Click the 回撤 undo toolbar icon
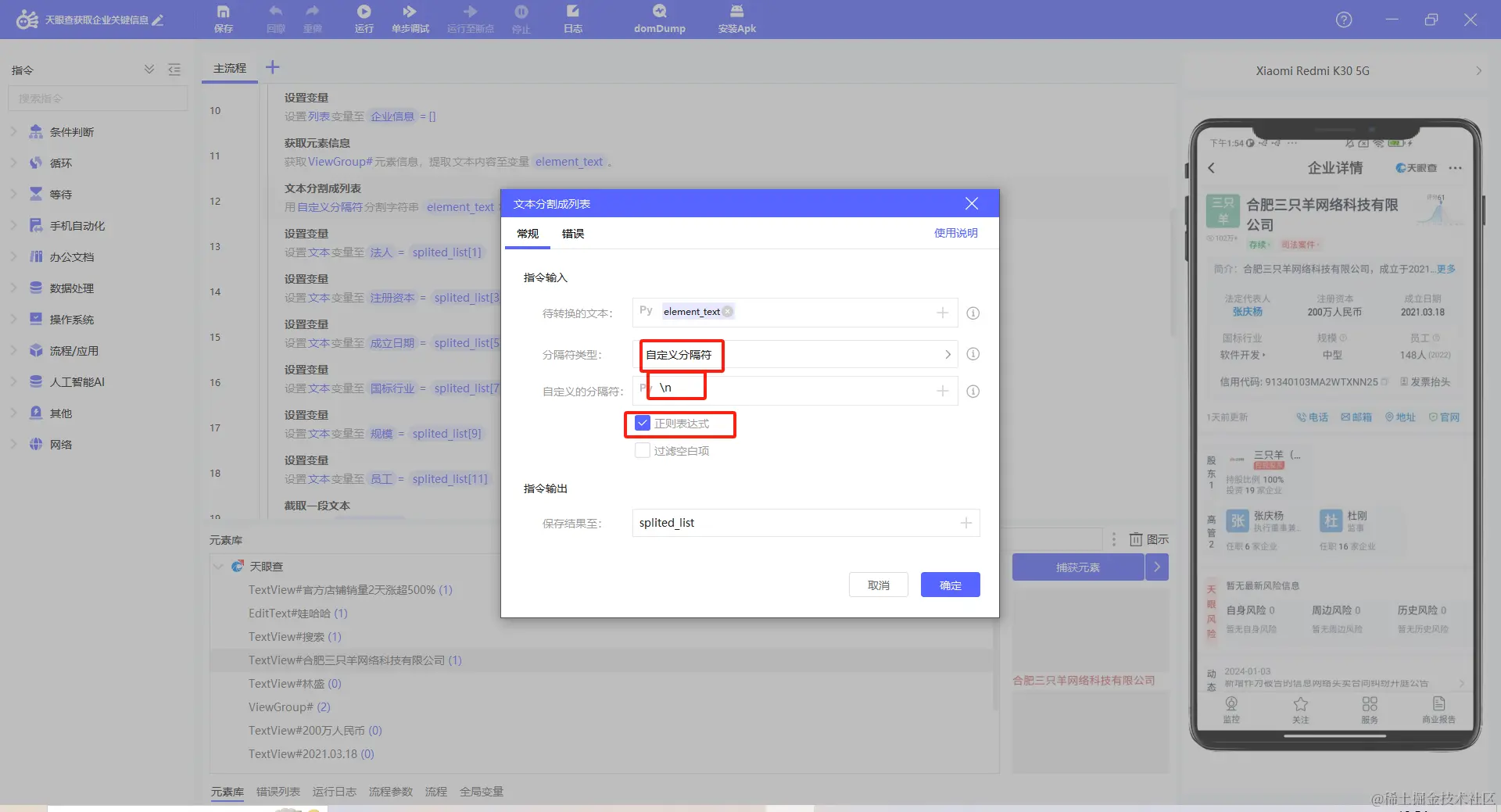 (x=275, y=19)
